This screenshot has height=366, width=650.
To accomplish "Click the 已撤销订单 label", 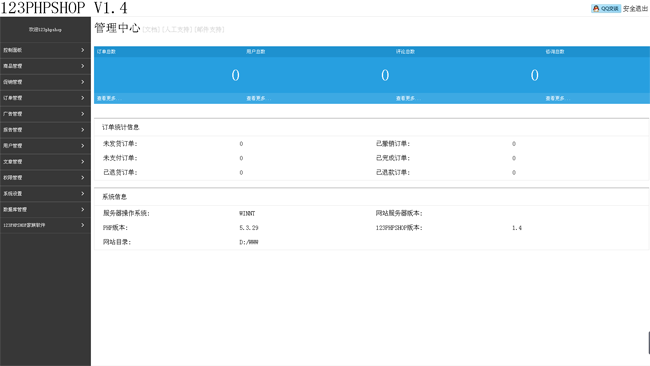I will 393,144.
